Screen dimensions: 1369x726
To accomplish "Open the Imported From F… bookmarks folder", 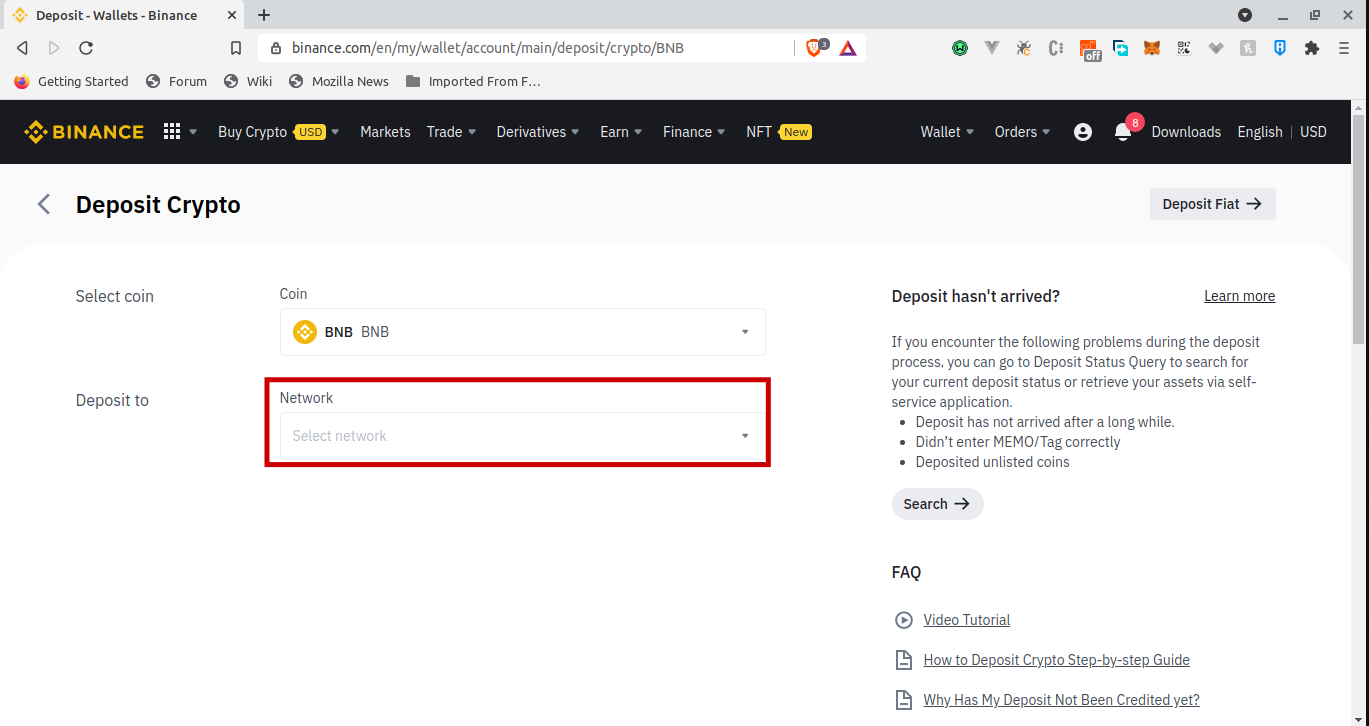I will [x=473, y=81].
